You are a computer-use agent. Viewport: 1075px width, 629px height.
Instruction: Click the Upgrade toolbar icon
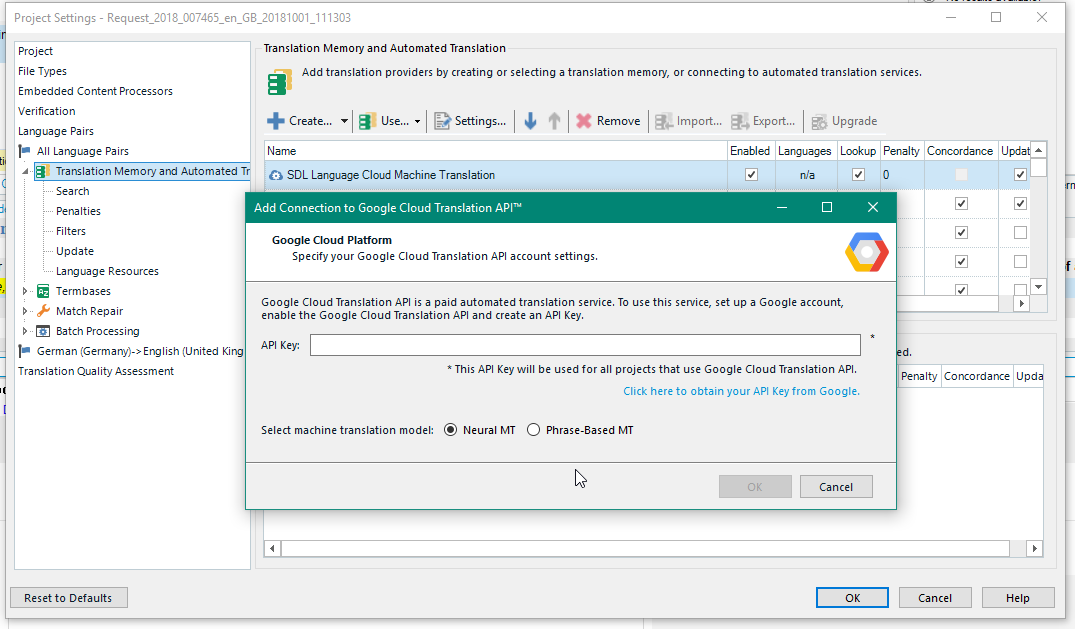[820, 121]
